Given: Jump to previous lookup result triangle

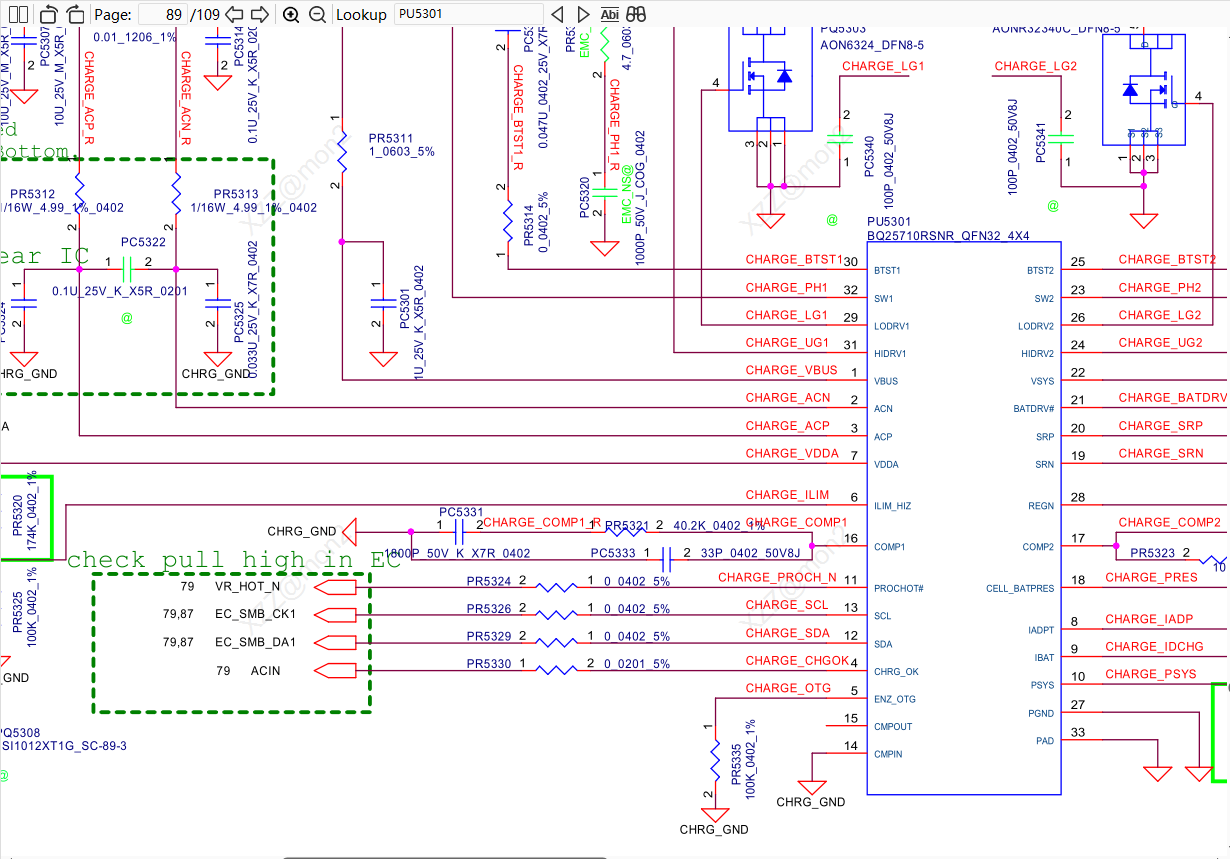Looking at the screenshot, I should [558, 14].
